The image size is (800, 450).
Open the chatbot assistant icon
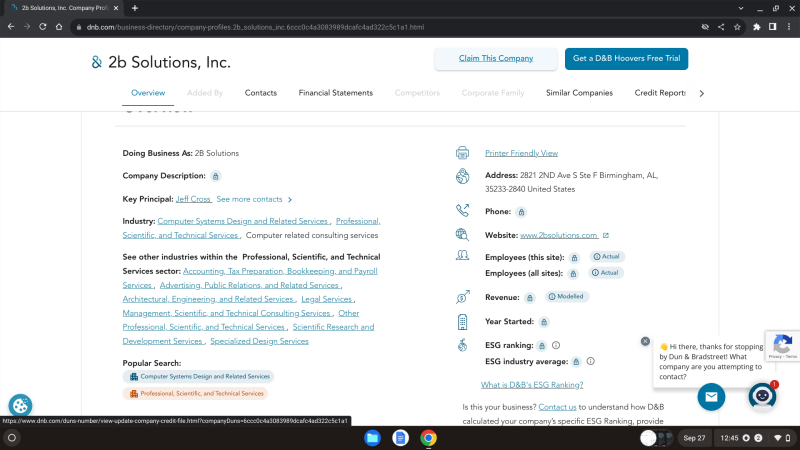click(762, 396)
